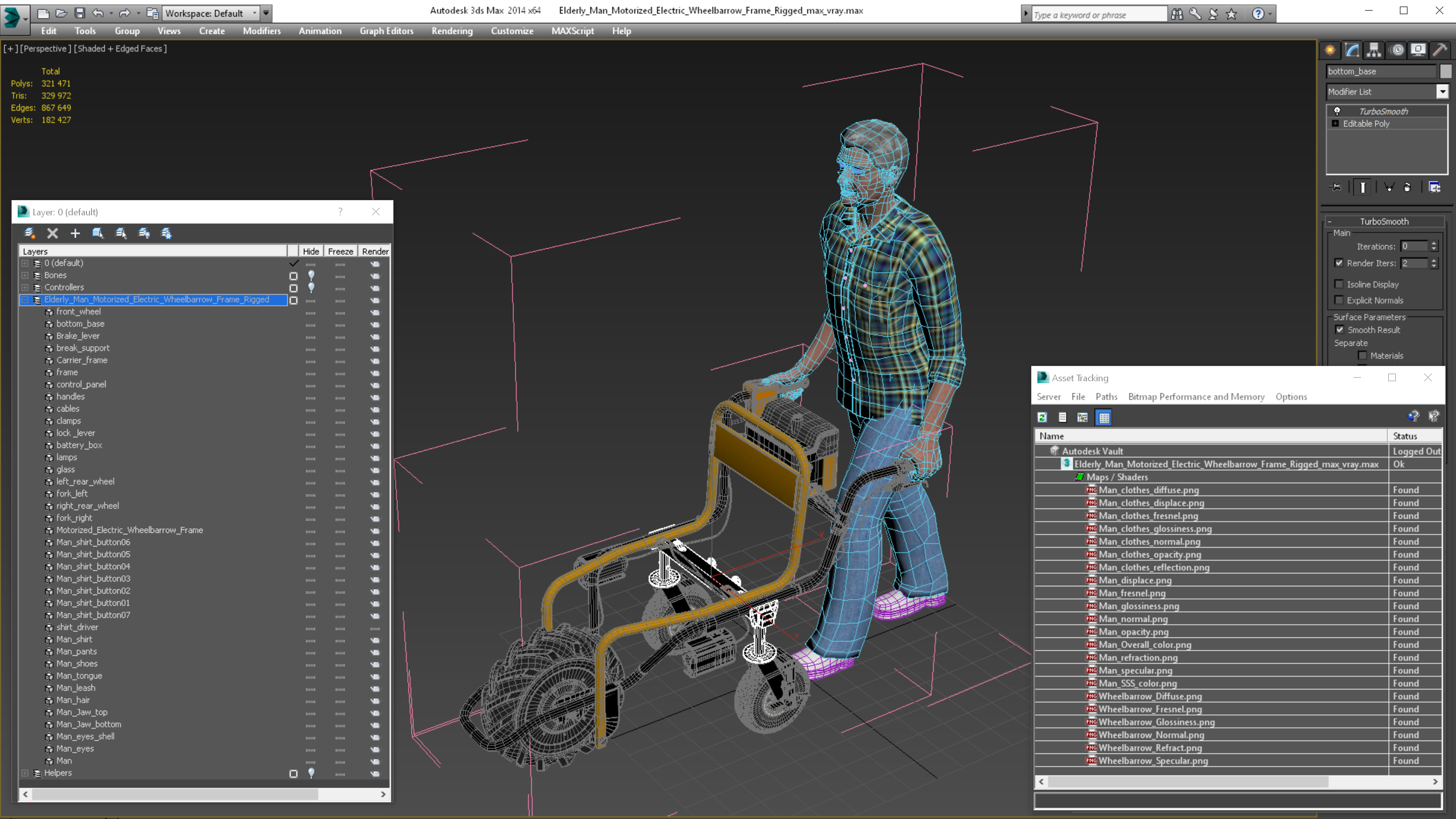The width and height of the screenshot is (1456, 819).
Task: Open the Modify command panel tab
Action: (1352, 51)
